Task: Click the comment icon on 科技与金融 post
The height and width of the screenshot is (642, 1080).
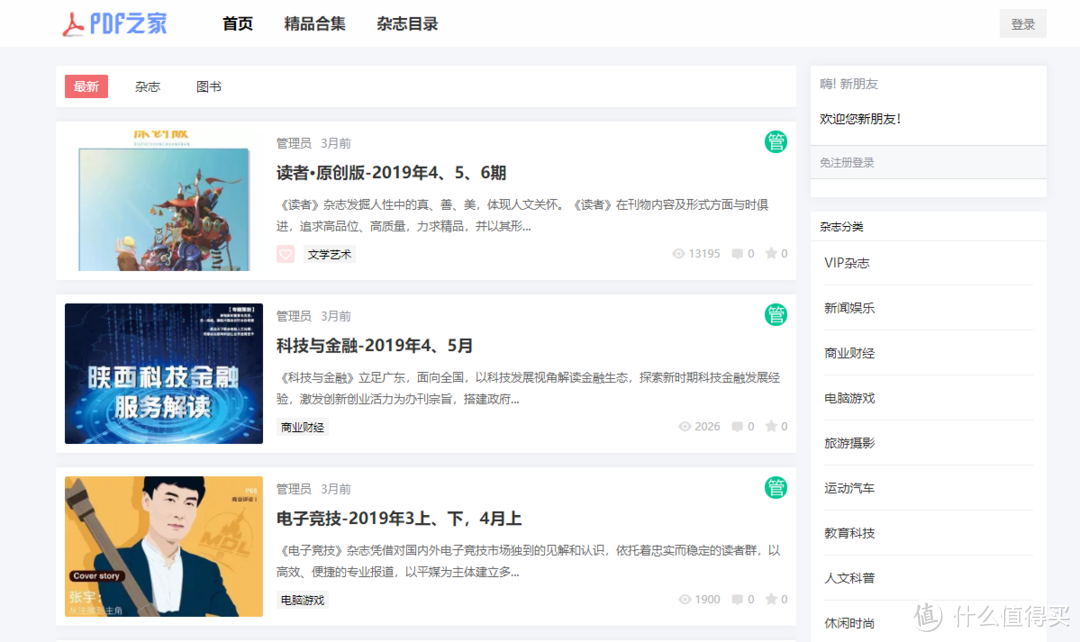Action: pyautogui.click(x=737, y=426)
